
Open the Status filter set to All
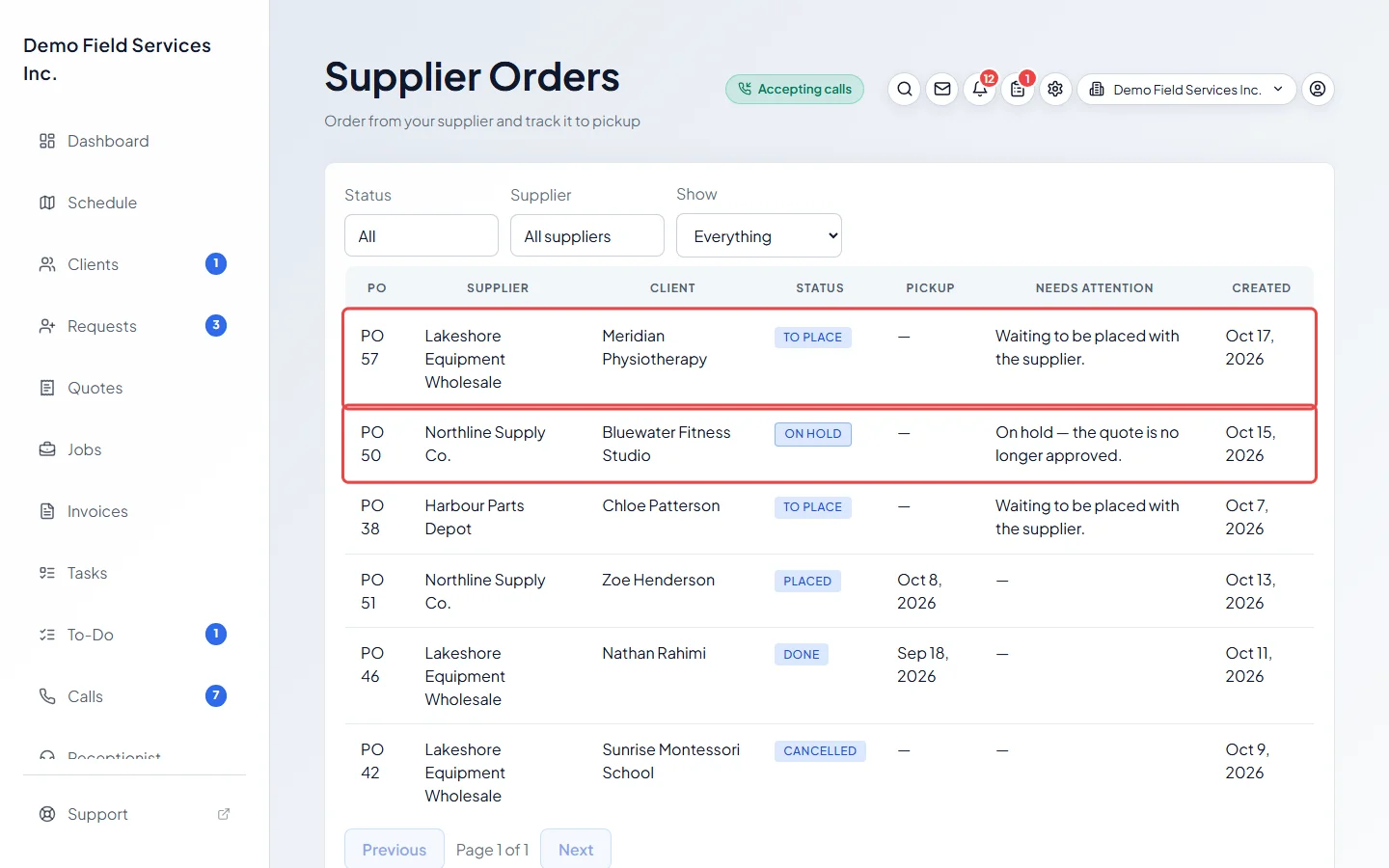coord(422,236)
